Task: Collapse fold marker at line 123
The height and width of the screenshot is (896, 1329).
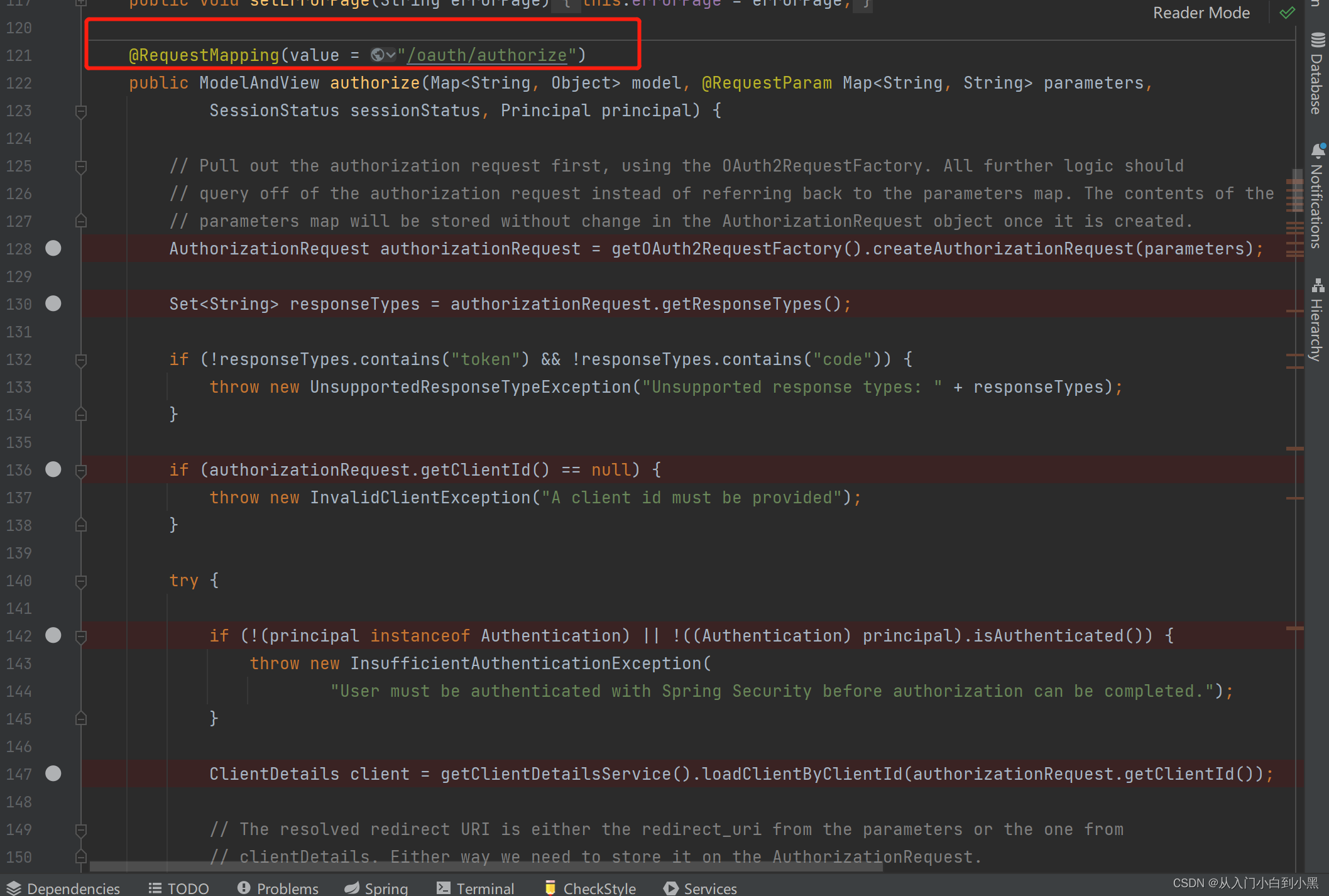Action: 81,111
